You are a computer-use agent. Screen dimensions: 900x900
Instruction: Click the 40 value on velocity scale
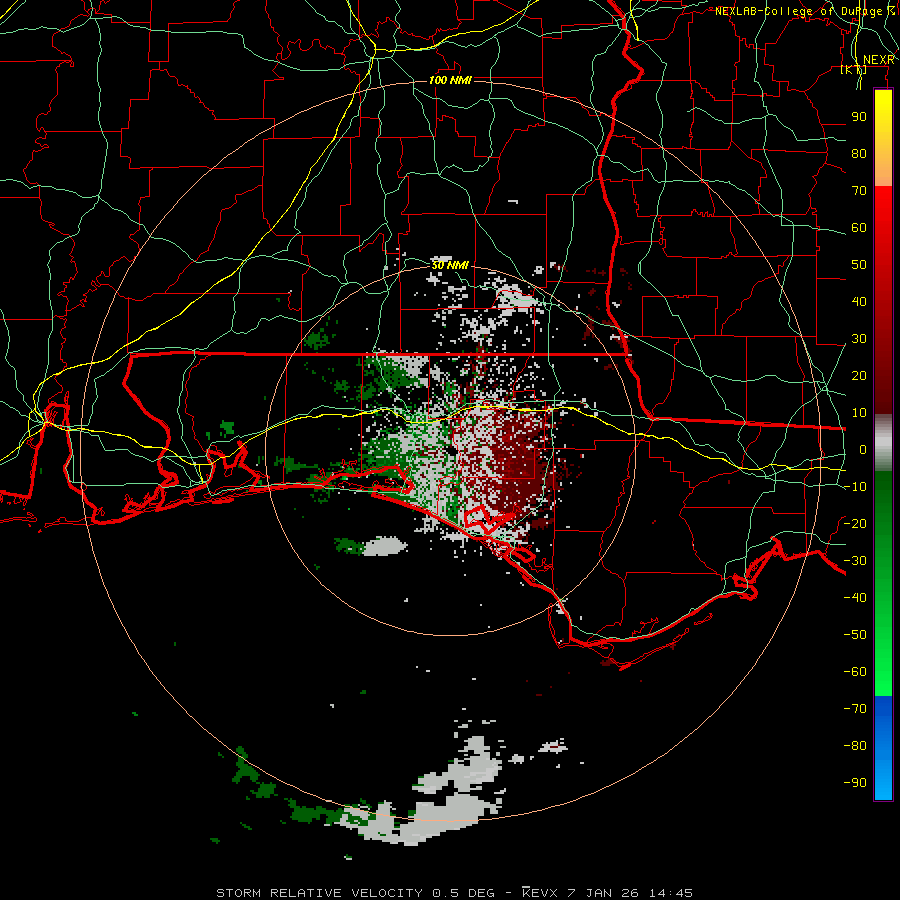859,301
